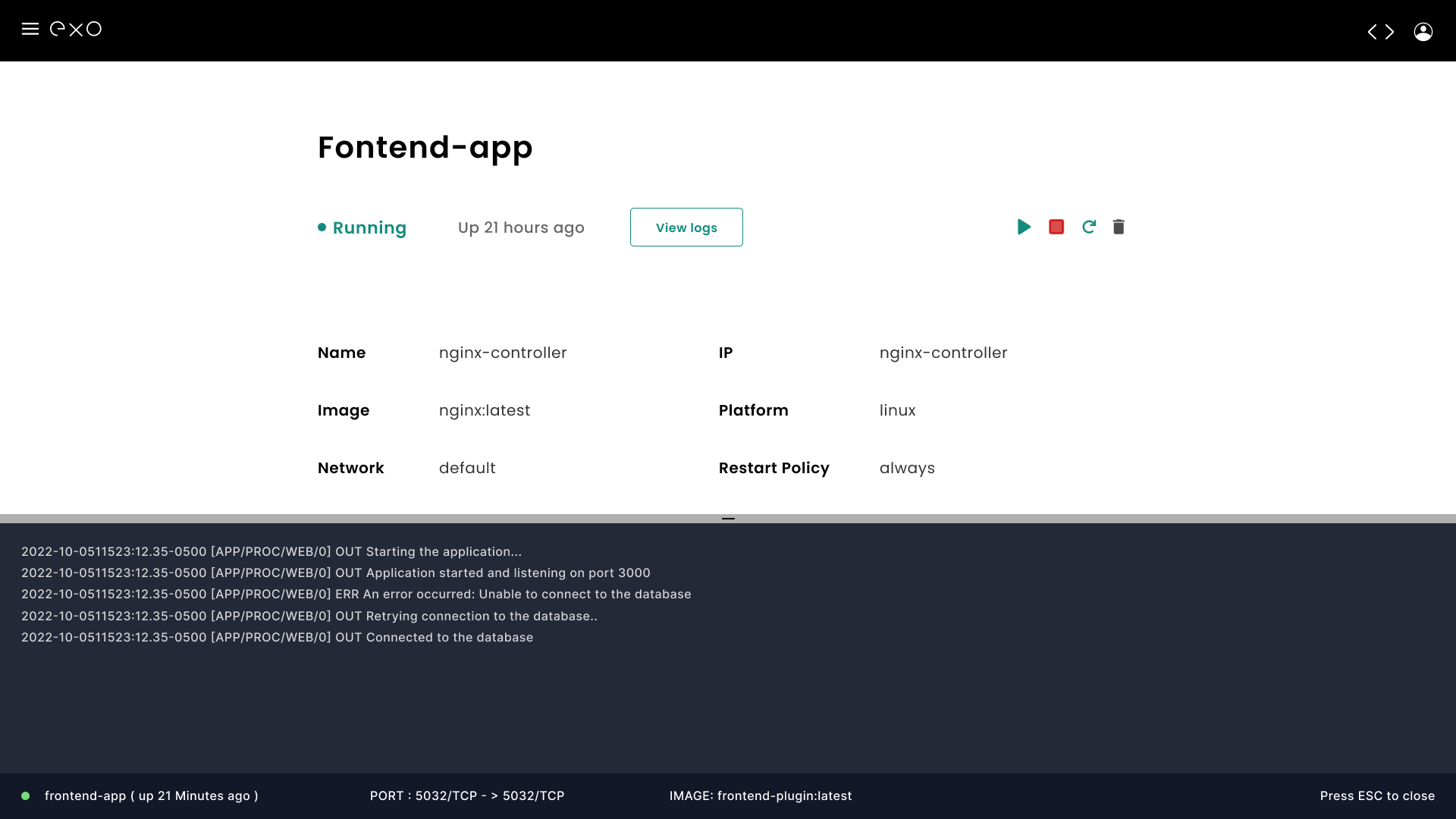Click the nginx:latest image value
The height and width of the screenshot is (819, 1456).
485,410
